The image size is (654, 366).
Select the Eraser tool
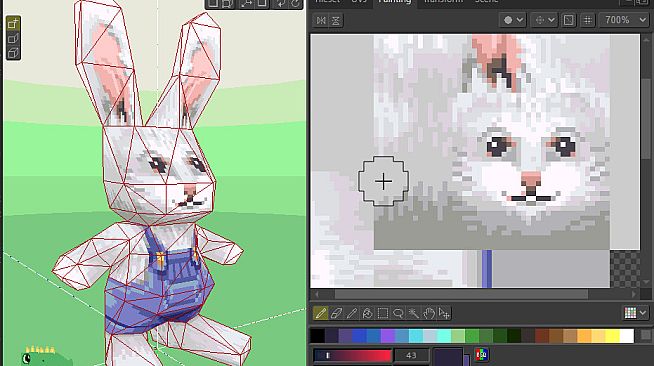click(x=336, y=313)
